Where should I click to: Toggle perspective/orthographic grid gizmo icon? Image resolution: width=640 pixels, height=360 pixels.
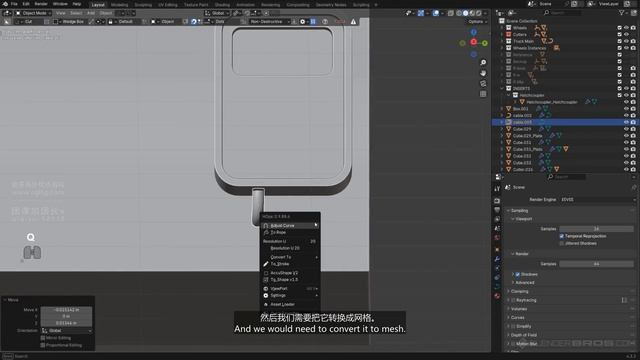tap(483, 94)
